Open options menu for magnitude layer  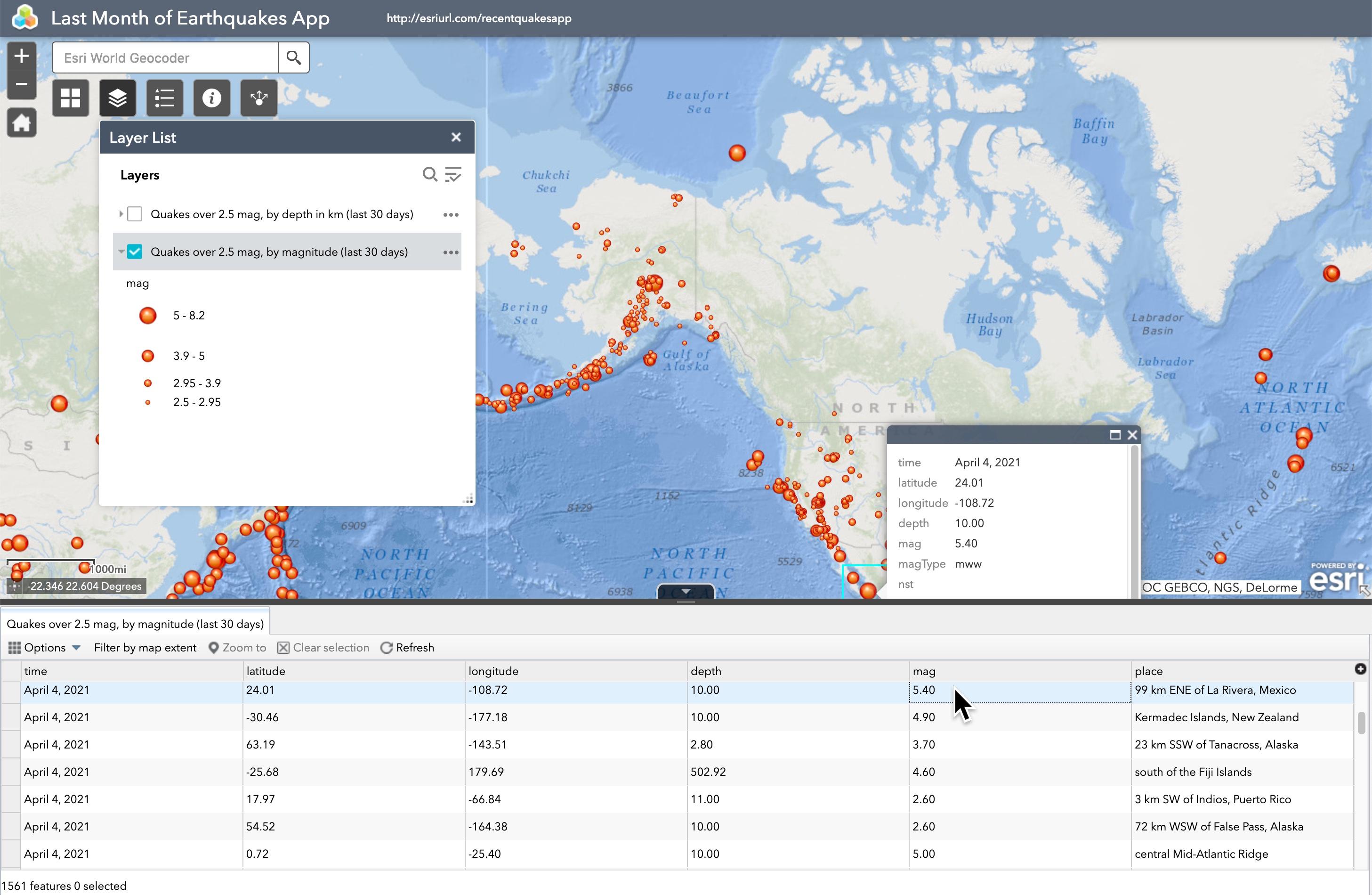451,252
